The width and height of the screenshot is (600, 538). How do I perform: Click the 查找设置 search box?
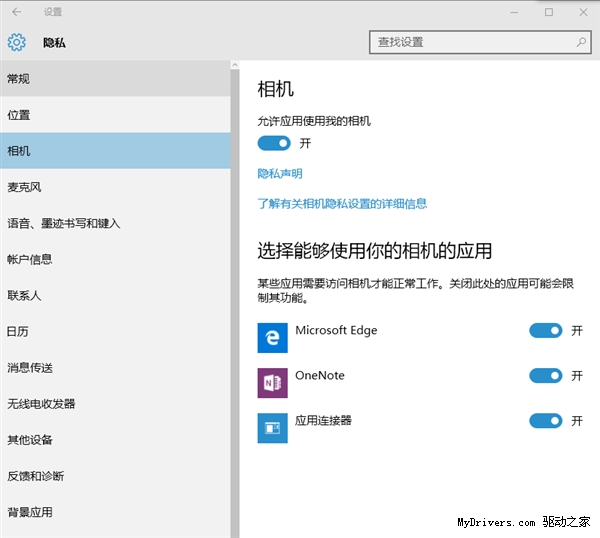tap(470, 43)
